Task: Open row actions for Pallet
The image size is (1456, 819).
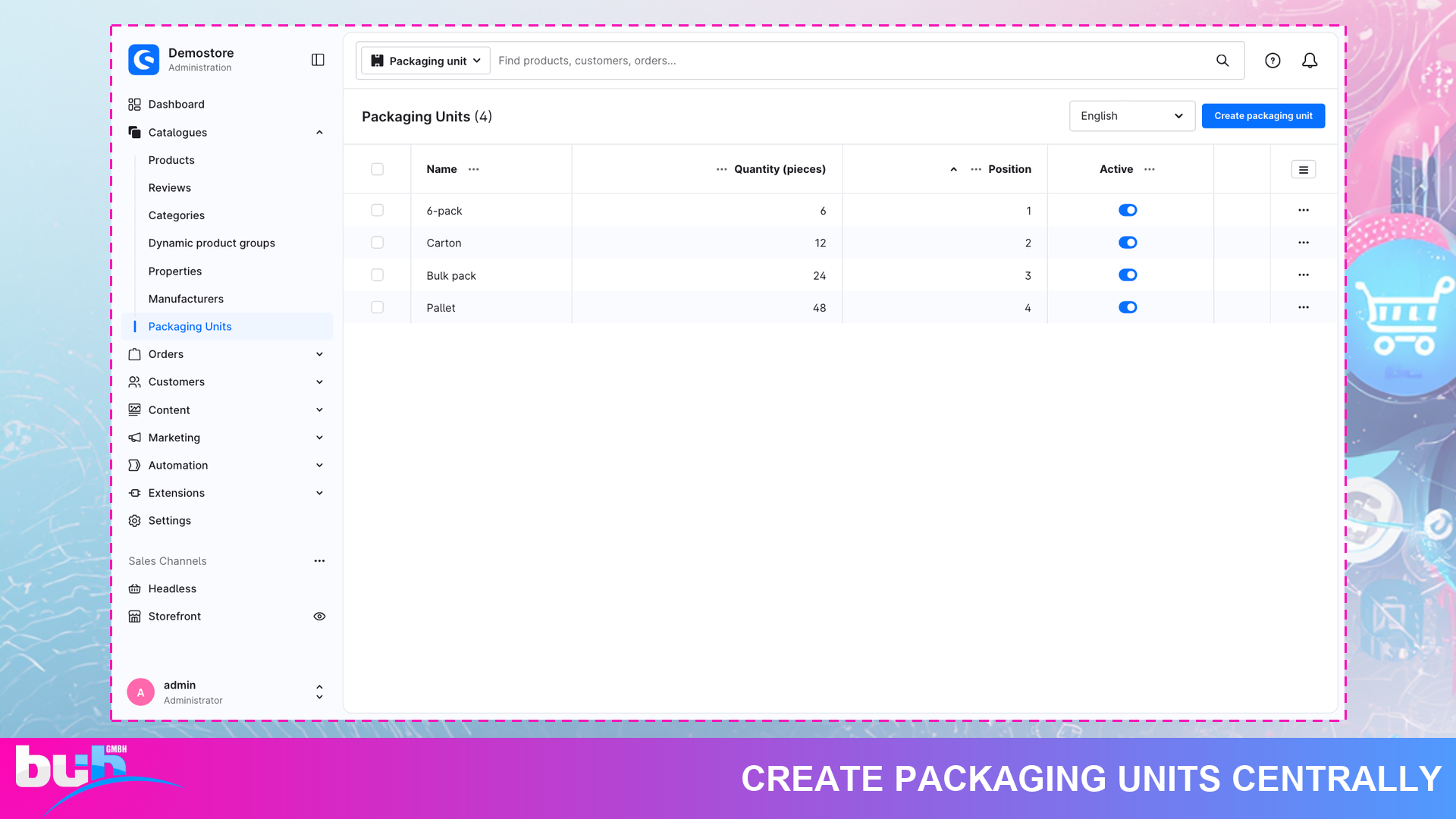Action: 1304,307
